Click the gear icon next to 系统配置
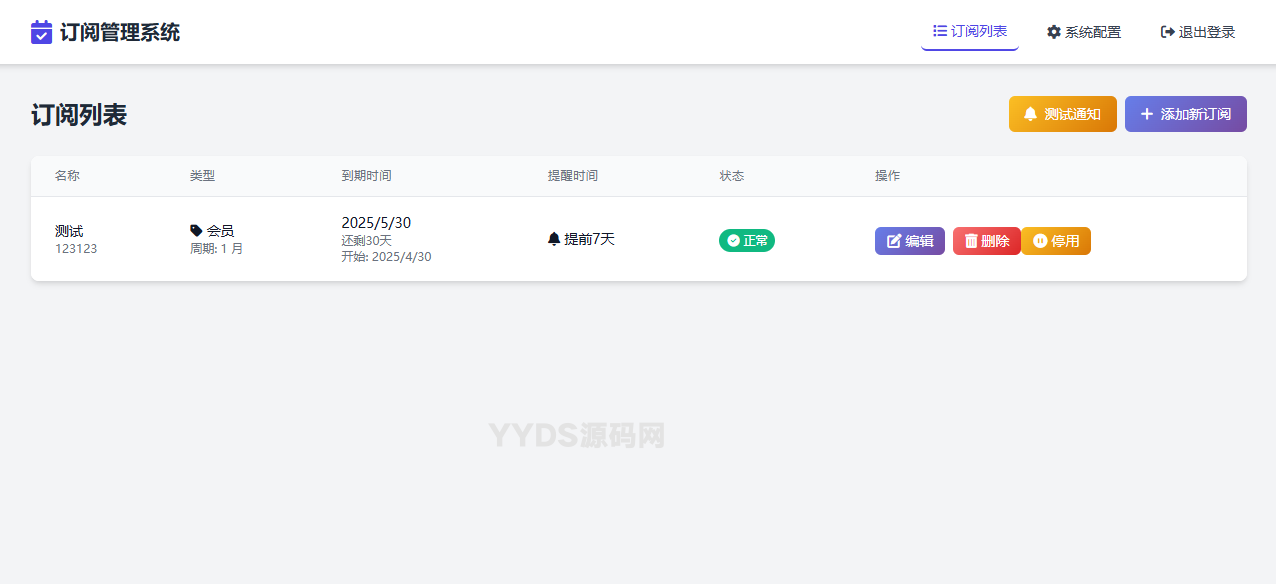The image size is (1276, 584). click(x=1053, y=31)
